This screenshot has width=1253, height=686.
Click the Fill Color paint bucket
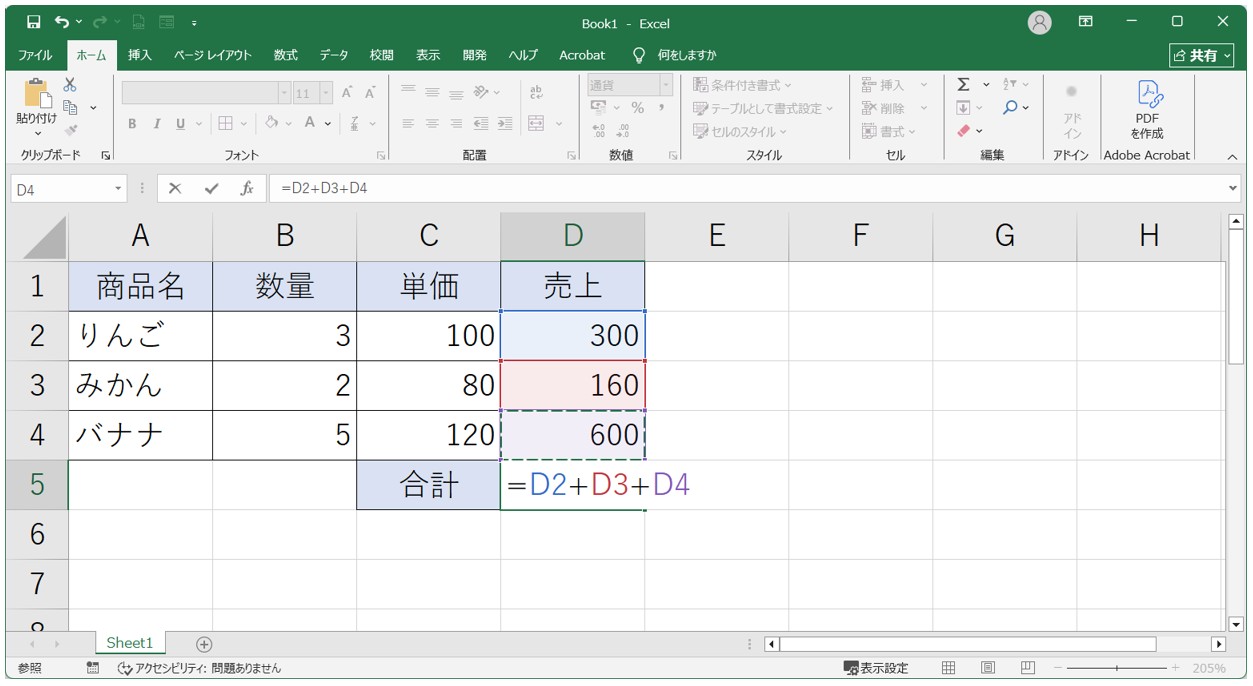click(x=271, y=123)
